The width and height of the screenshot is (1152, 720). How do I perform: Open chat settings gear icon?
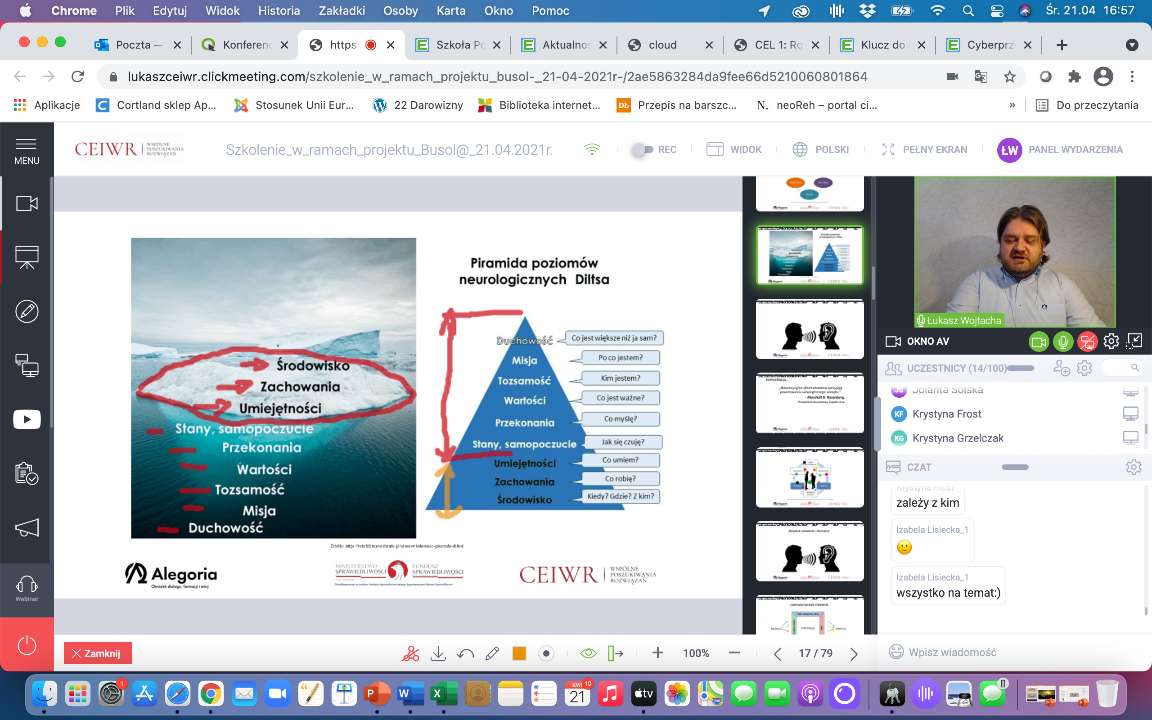pos(1133,467)
